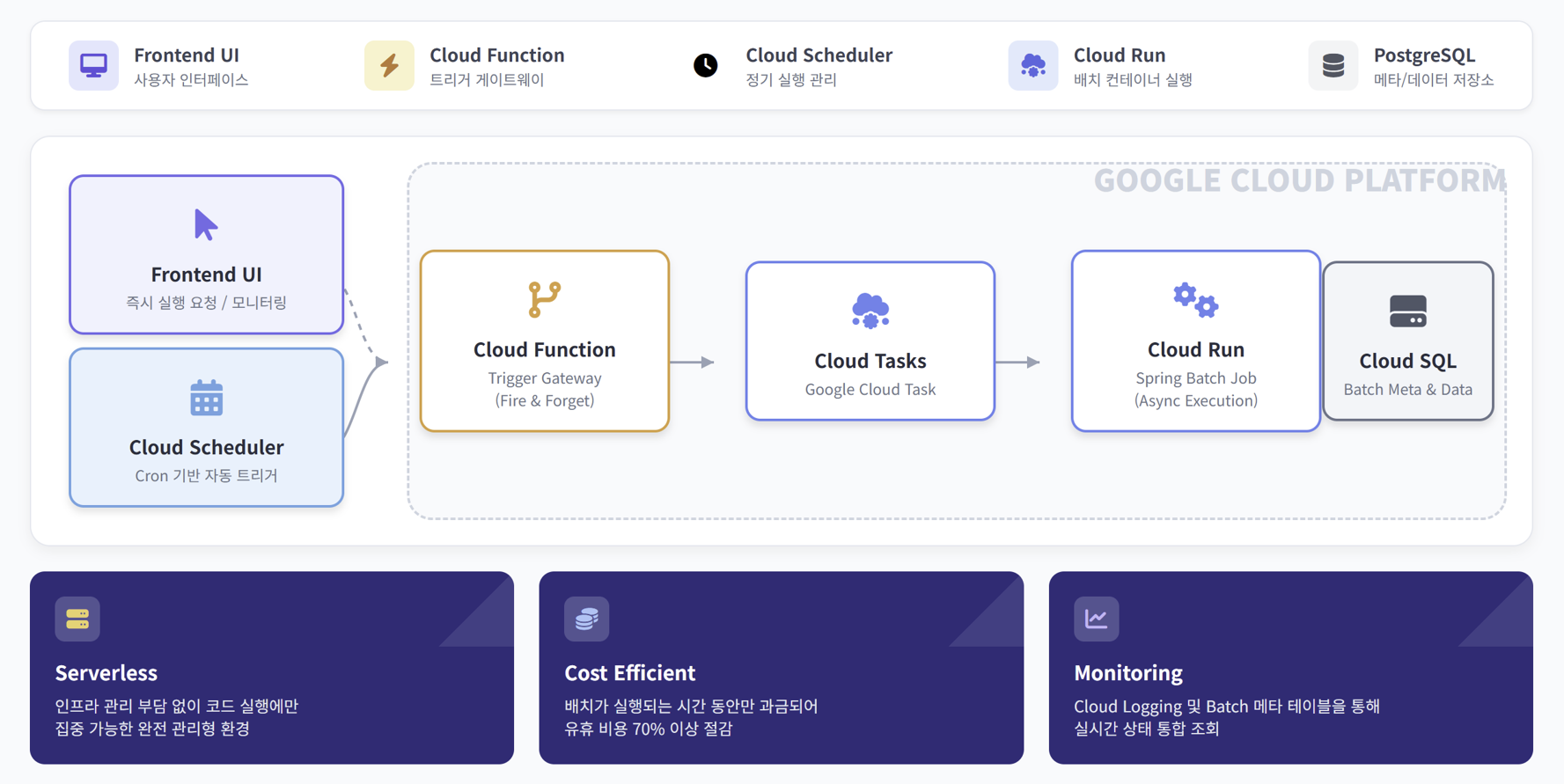Click the line chart icon on Monitoring card
The image size is (1564, 784).
[1096, 619]
